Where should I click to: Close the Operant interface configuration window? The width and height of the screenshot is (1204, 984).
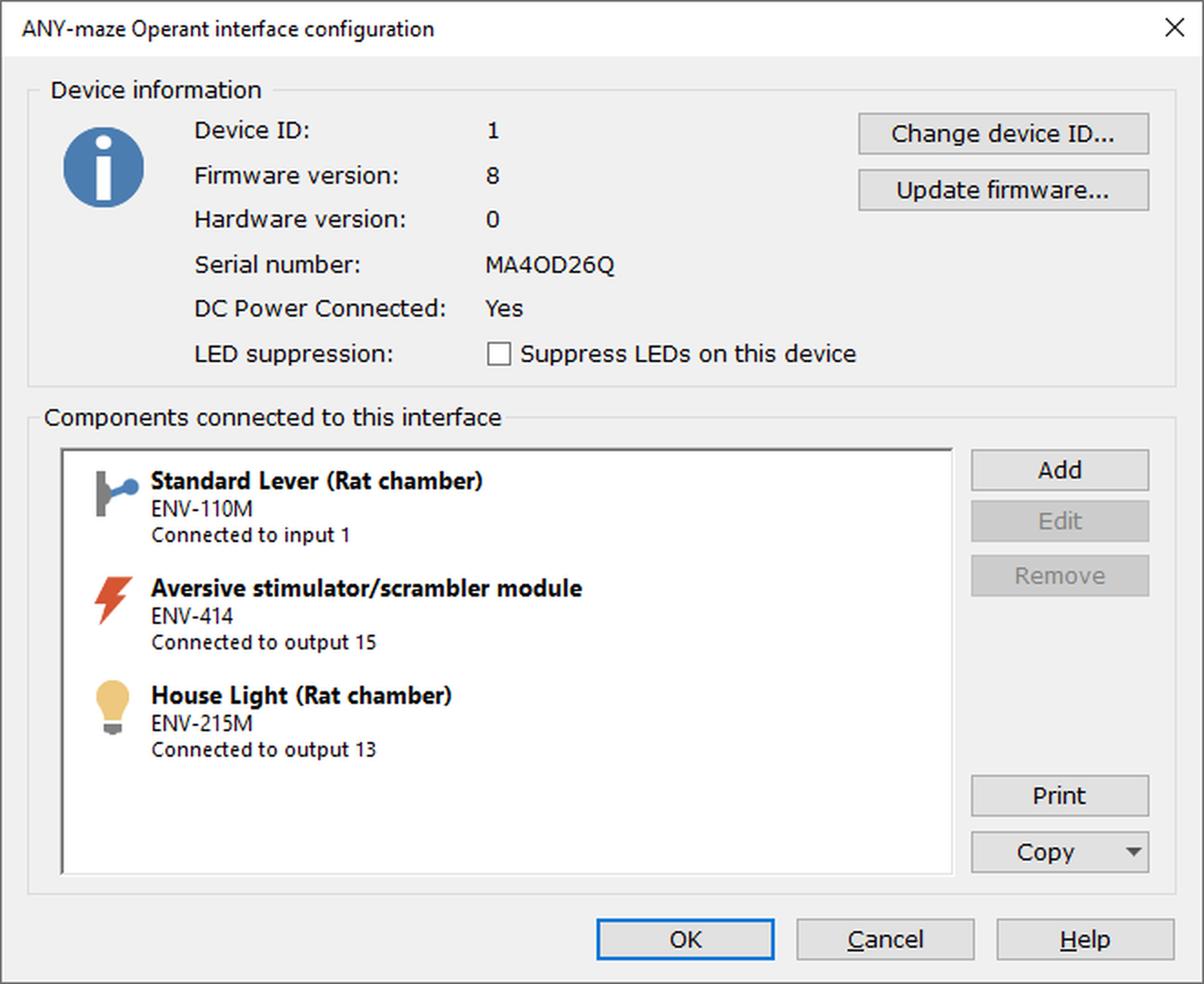(x=1175, y=27)
